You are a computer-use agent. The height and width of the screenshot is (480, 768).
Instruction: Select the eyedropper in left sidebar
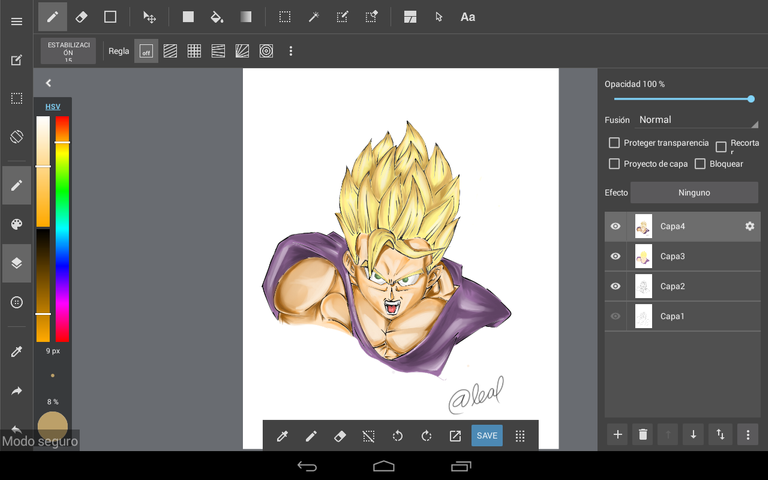coord(17,351)
